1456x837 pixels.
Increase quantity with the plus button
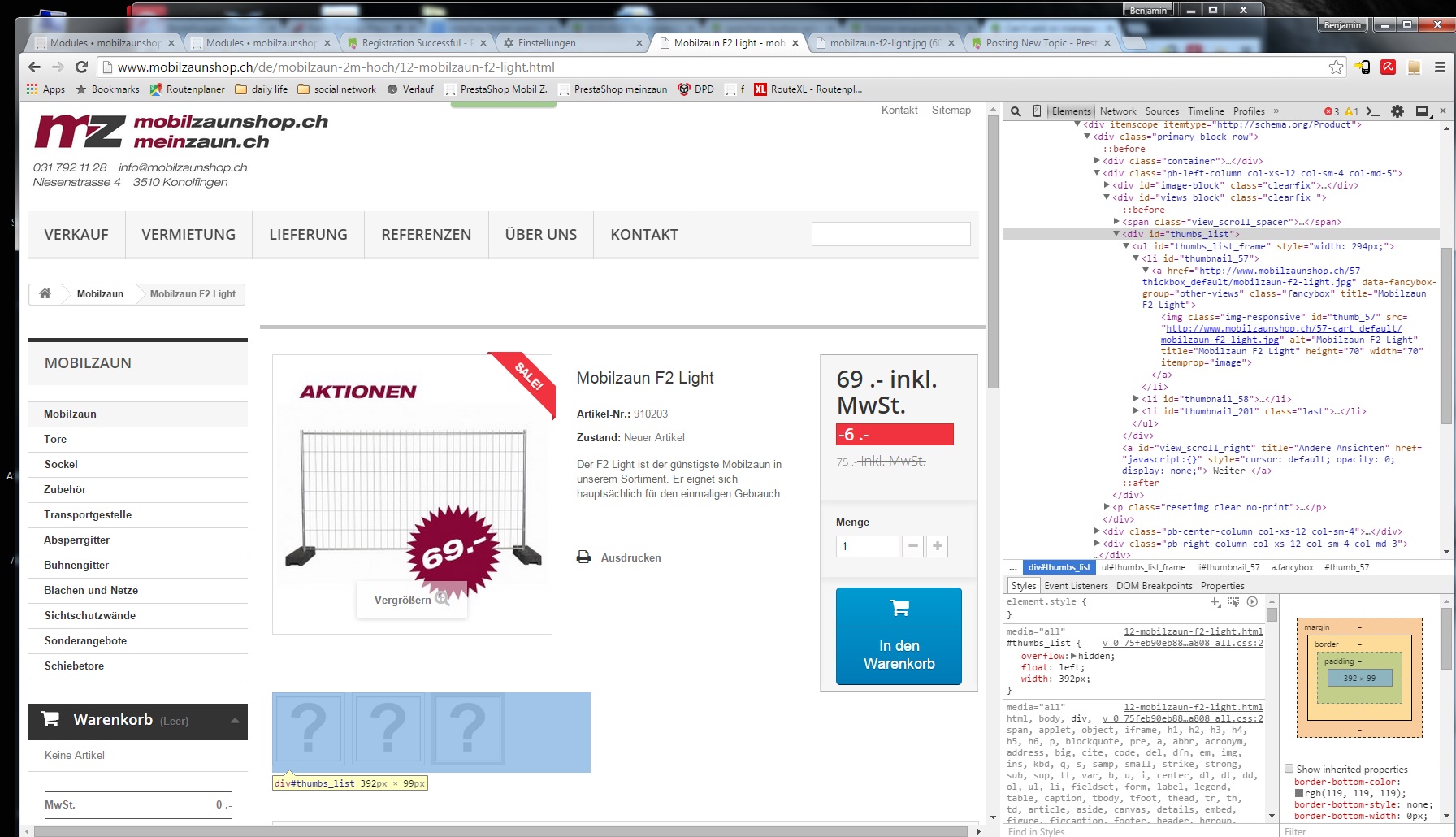tap(938, 546)
